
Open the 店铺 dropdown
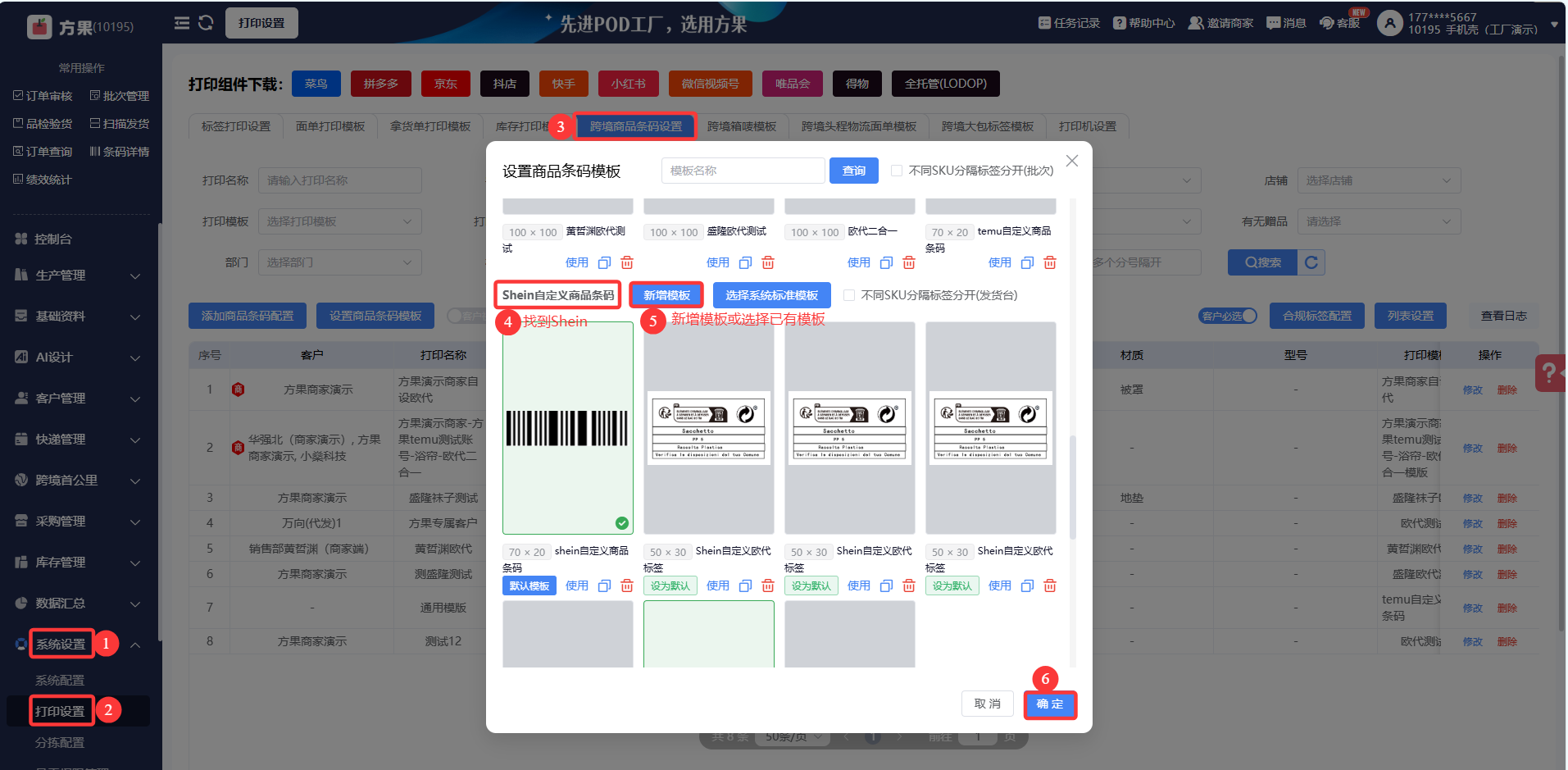tap(1379, 180)
